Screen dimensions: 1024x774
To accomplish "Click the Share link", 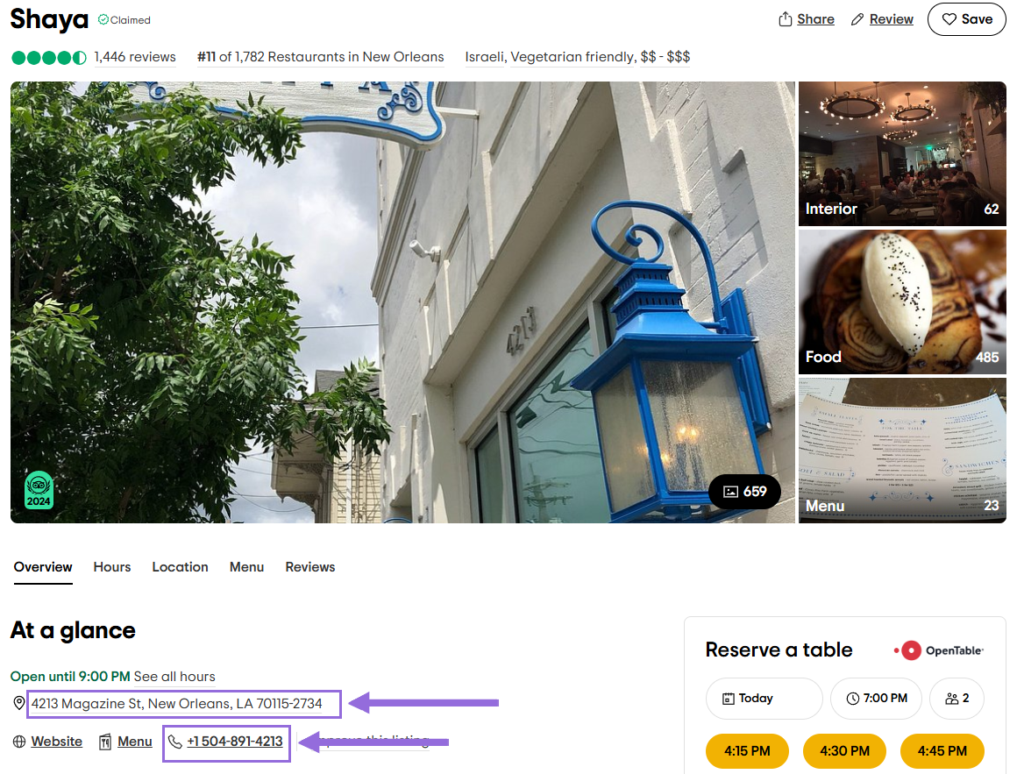I will (x=815, y=20).
